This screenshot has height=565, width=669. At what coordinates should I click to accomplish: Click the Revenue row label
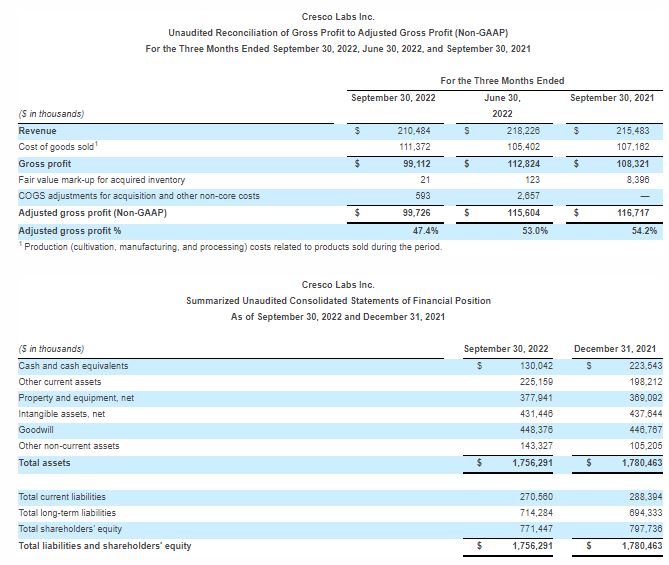tap(38, 131)
